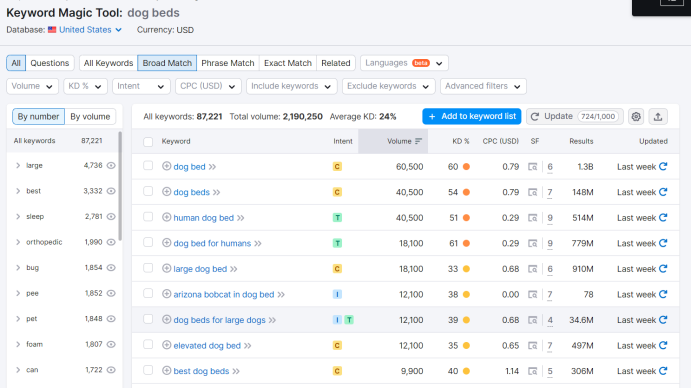Check the 'dog bed' row checkbox

[x=148, y=166]
